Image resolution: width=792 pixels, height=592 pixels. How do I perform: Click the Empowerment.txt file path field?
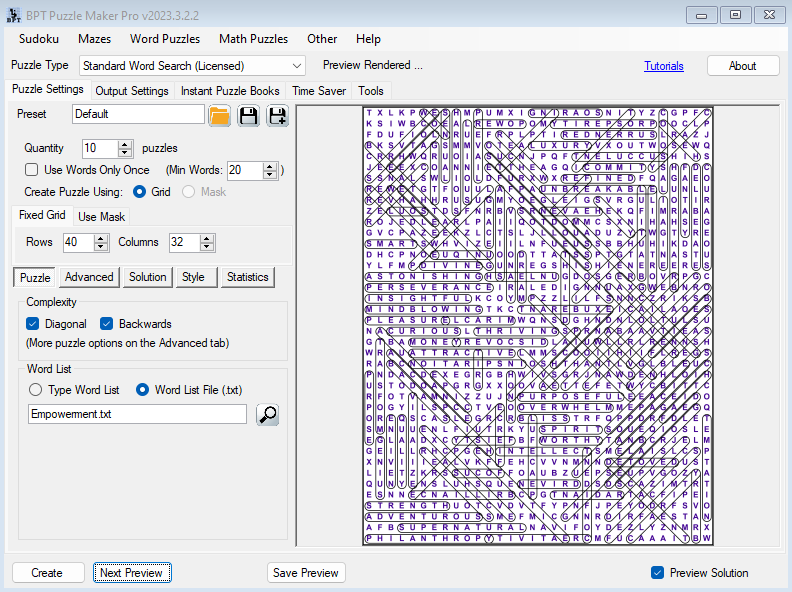(137, 414)
